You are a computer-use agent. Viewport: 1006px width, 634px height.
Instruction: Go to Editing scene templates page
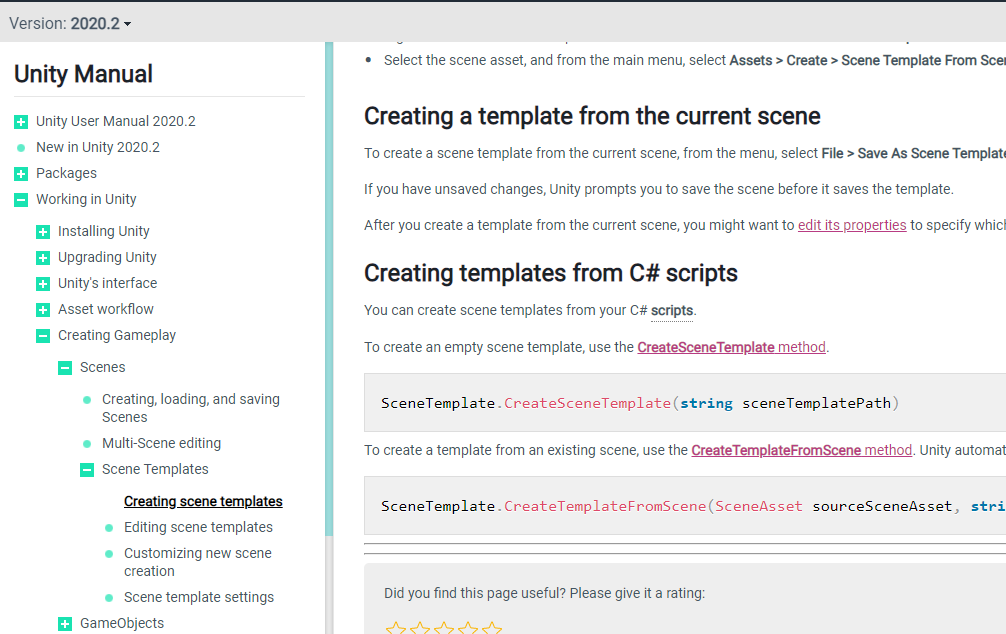pyautogui.click(x=198, y=527)
